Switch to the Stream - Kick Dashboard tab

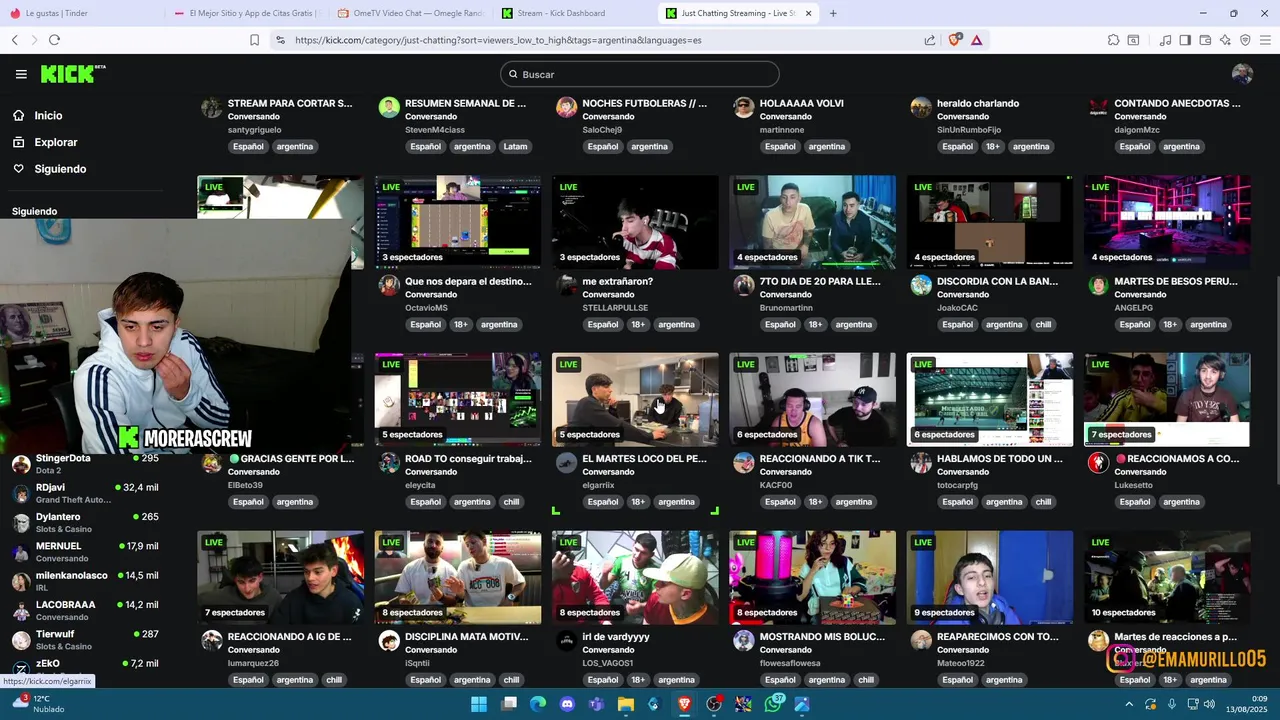point(574,13)
